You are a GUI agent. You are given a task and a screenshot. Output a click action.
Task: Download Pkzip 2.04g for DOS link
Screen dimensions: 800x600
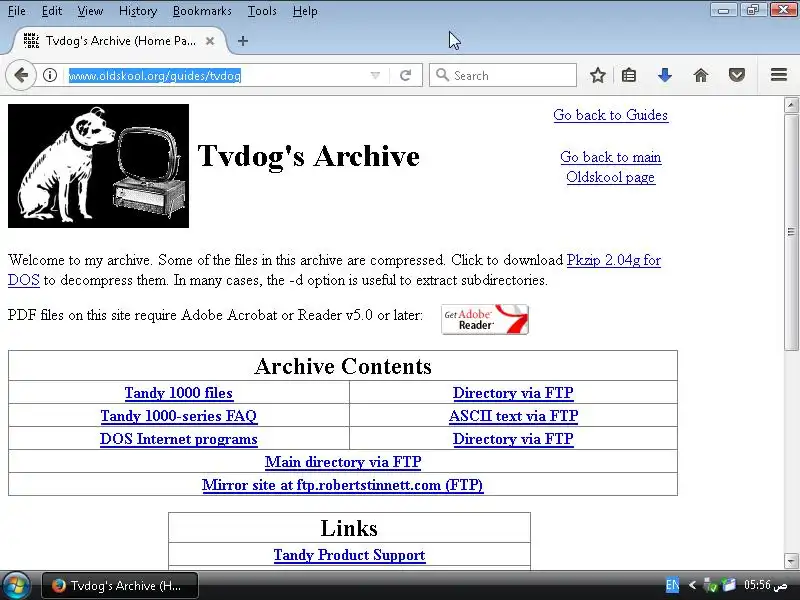click(x=614, y=260)
